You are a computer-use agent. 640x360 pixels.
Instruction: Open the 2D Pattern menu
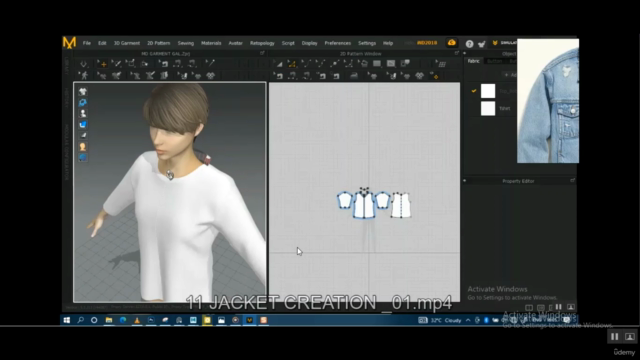pyautogui.click(x=158, y=43)
